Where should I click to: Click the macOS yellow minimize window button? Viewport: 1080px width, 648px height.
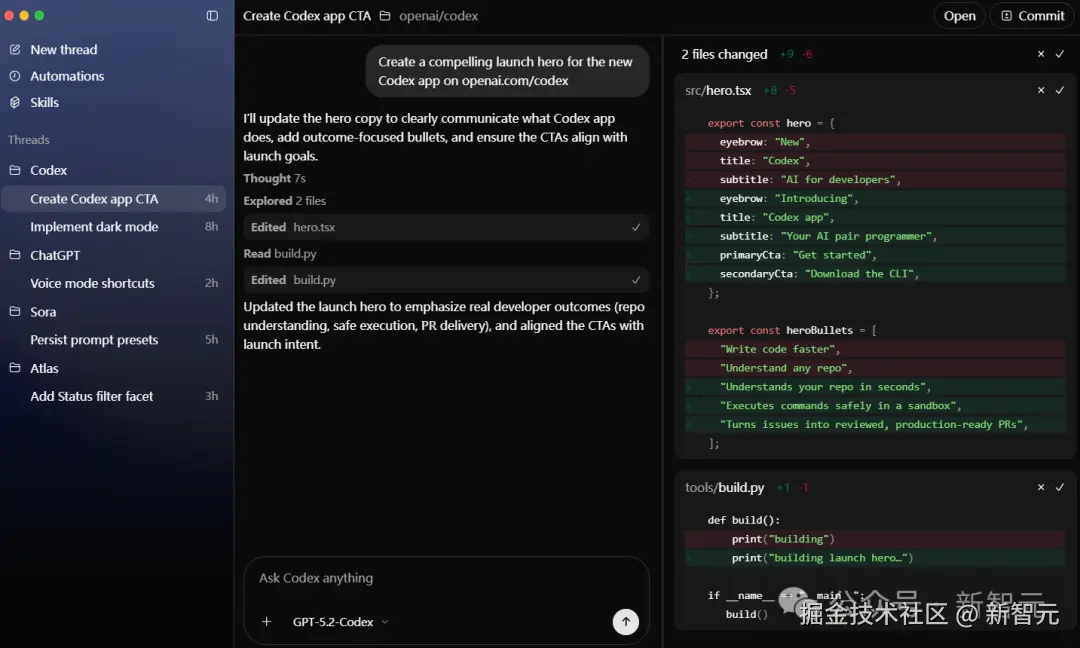click(24, 15)
